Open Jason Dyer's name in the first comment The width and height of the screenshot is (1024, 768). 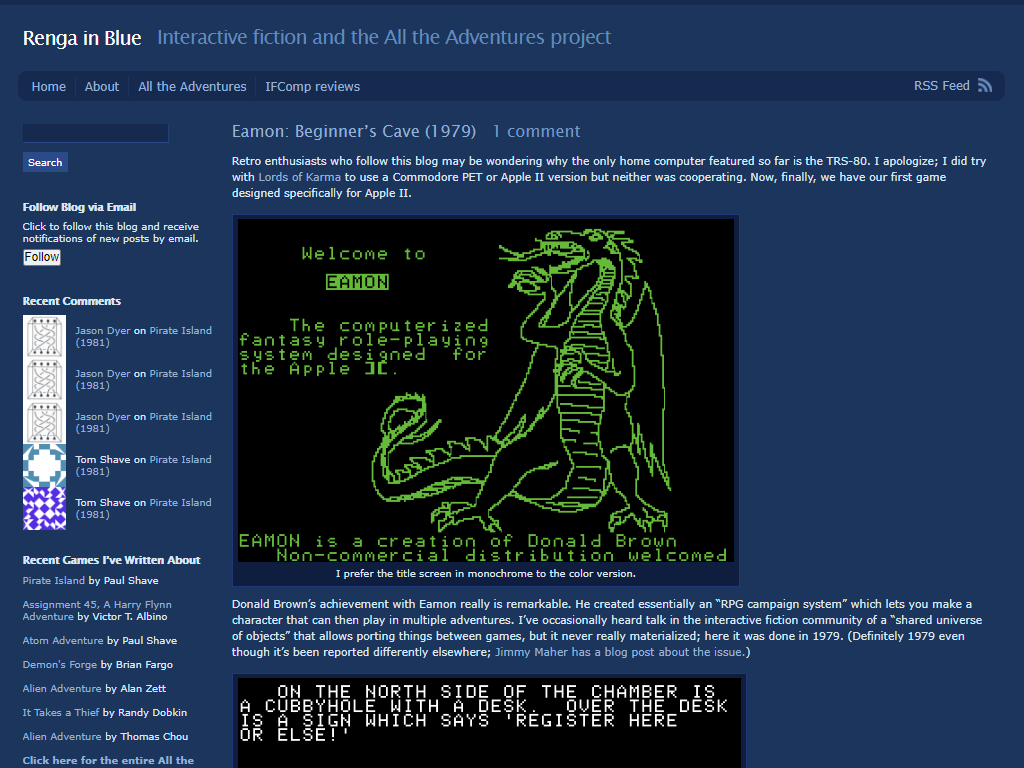(103, 330)
